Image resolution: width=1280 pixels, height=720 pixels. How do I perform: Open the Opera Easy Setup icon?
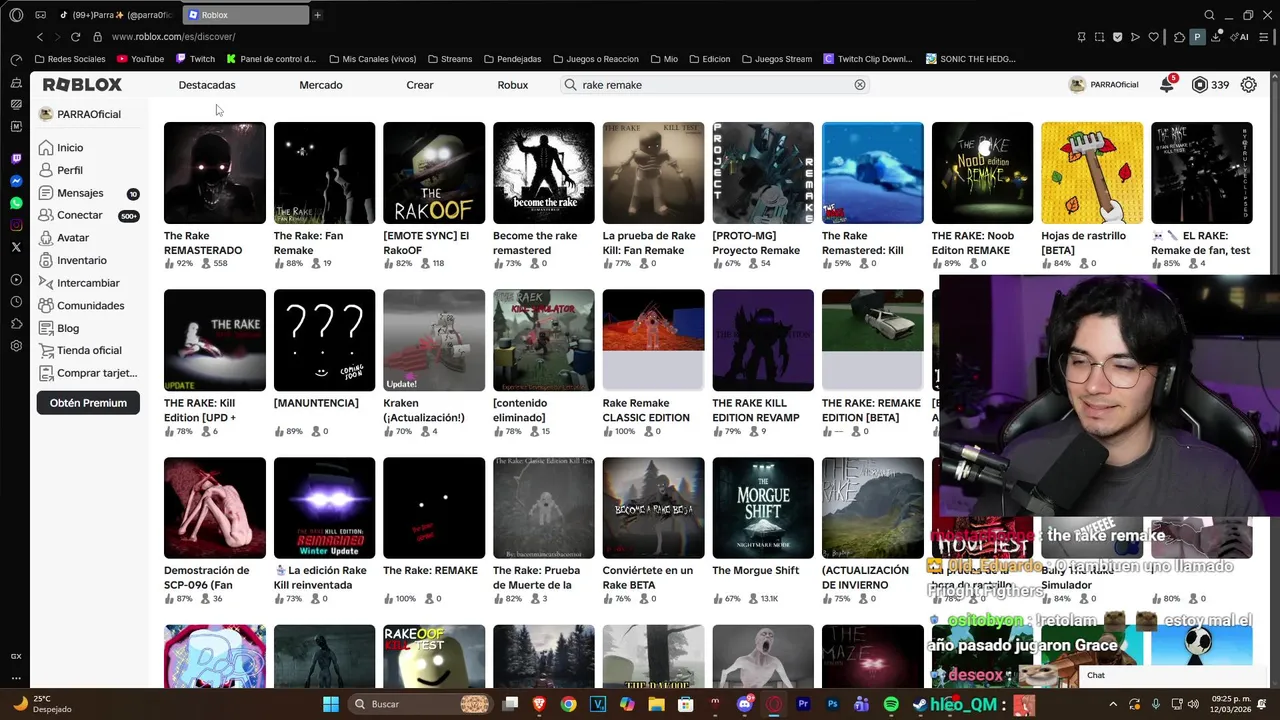1263,37
